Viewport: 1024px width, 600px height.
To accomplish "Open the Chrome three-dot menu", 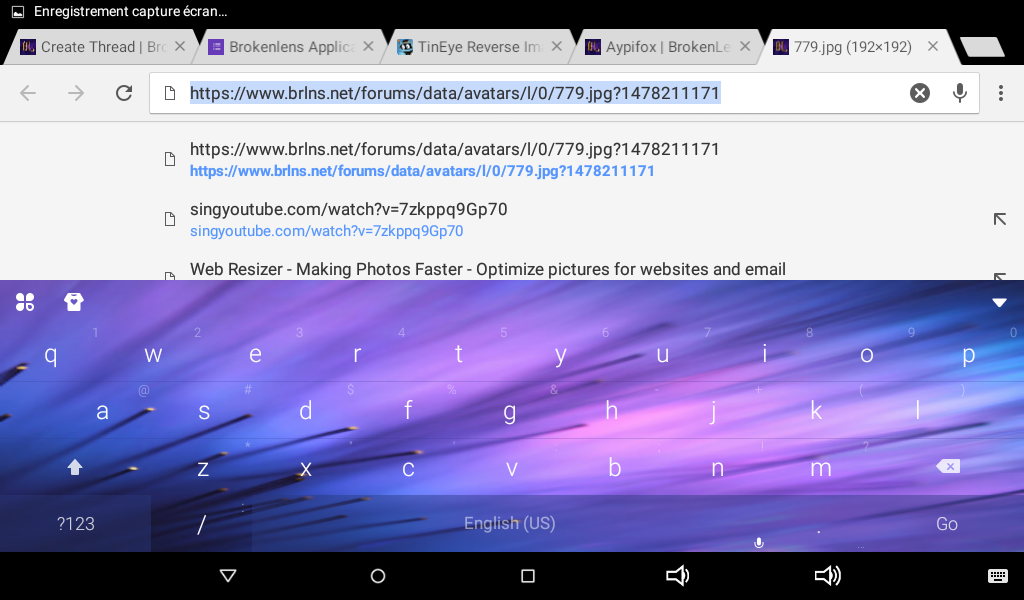I will point(1000,93).
